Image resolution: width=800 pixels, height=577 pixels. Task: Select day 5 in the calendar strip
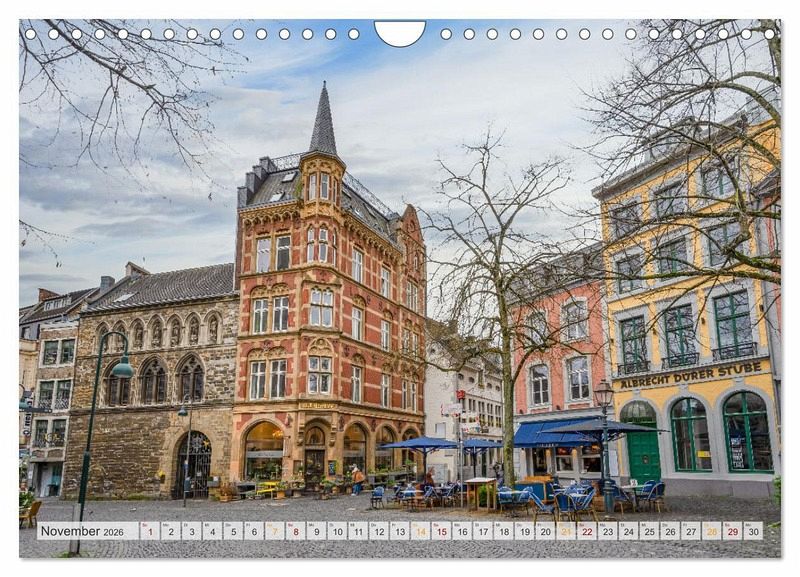point(232,531)
